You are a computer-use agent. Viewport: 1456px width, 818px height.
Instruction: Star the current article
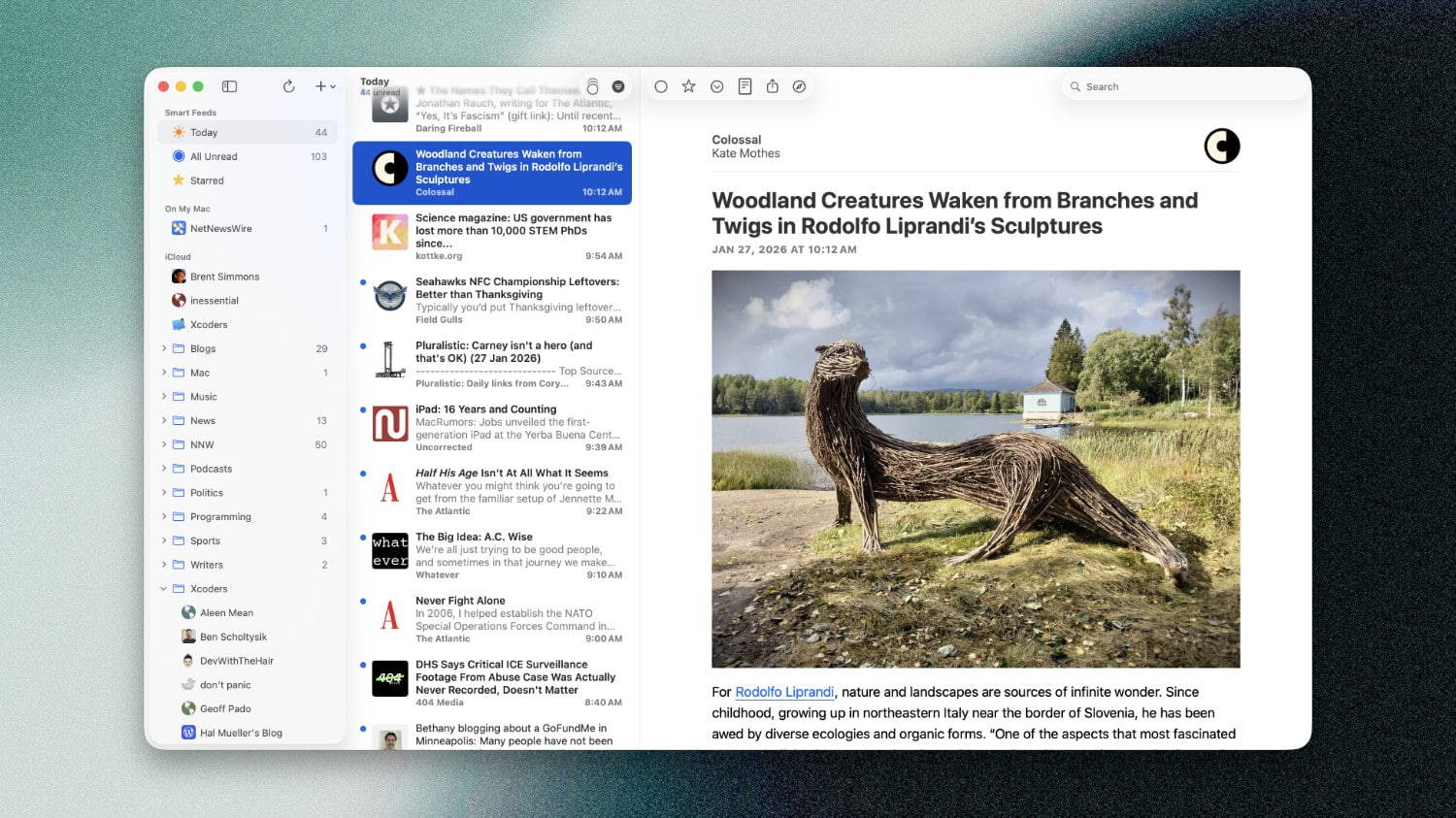[688, 86]
